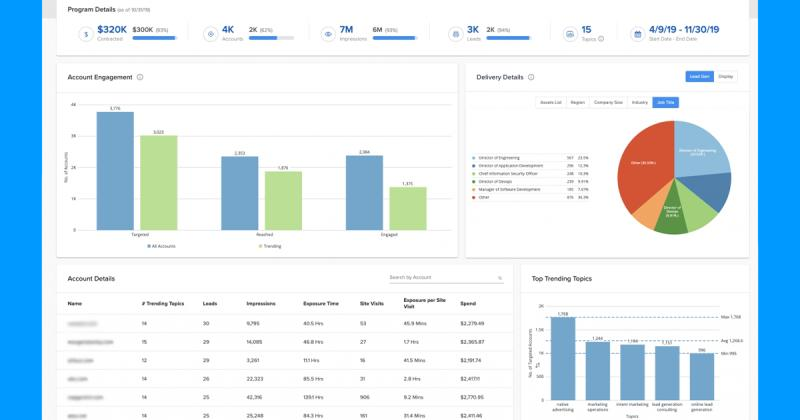Click the online lead generation bar
The width and height of the screenshot is (800, 420).
702,377
